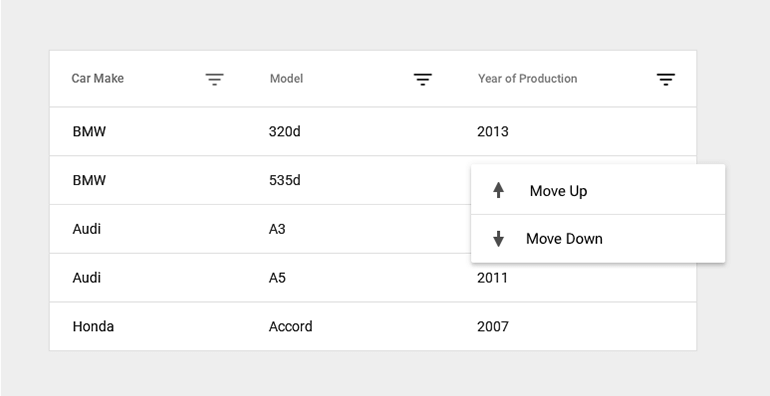The width and height of the screenshot is (770, 396).
Task: Select the Audi cell in the A5 row
Action: 87,278
